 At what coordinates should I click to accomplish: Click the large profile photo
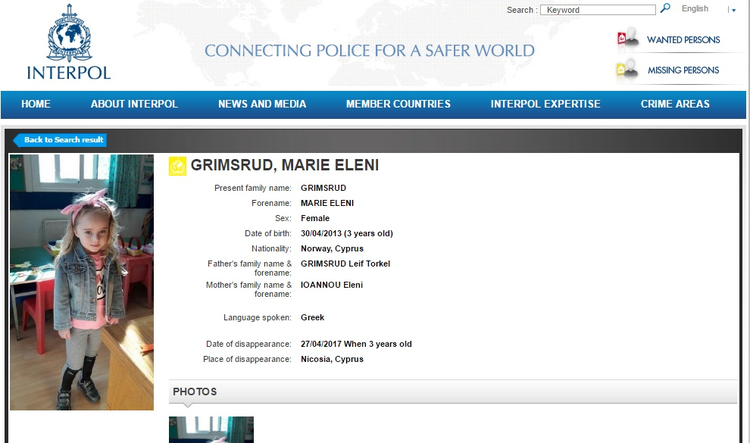pyautogui.click(x=82, y=282)
